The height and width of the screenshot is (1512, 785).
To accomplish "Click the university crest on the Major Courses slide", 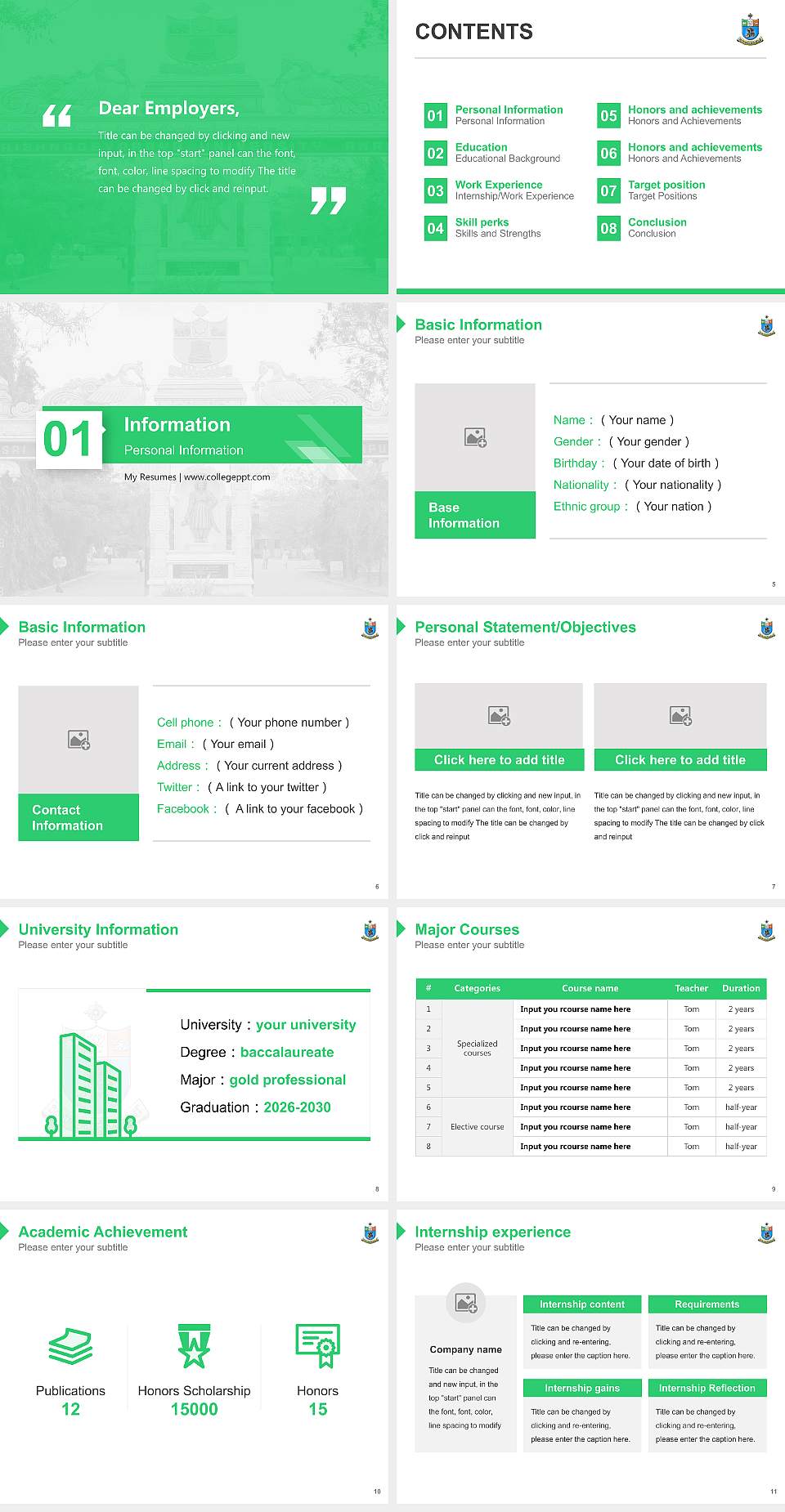I will pos(767,930).
